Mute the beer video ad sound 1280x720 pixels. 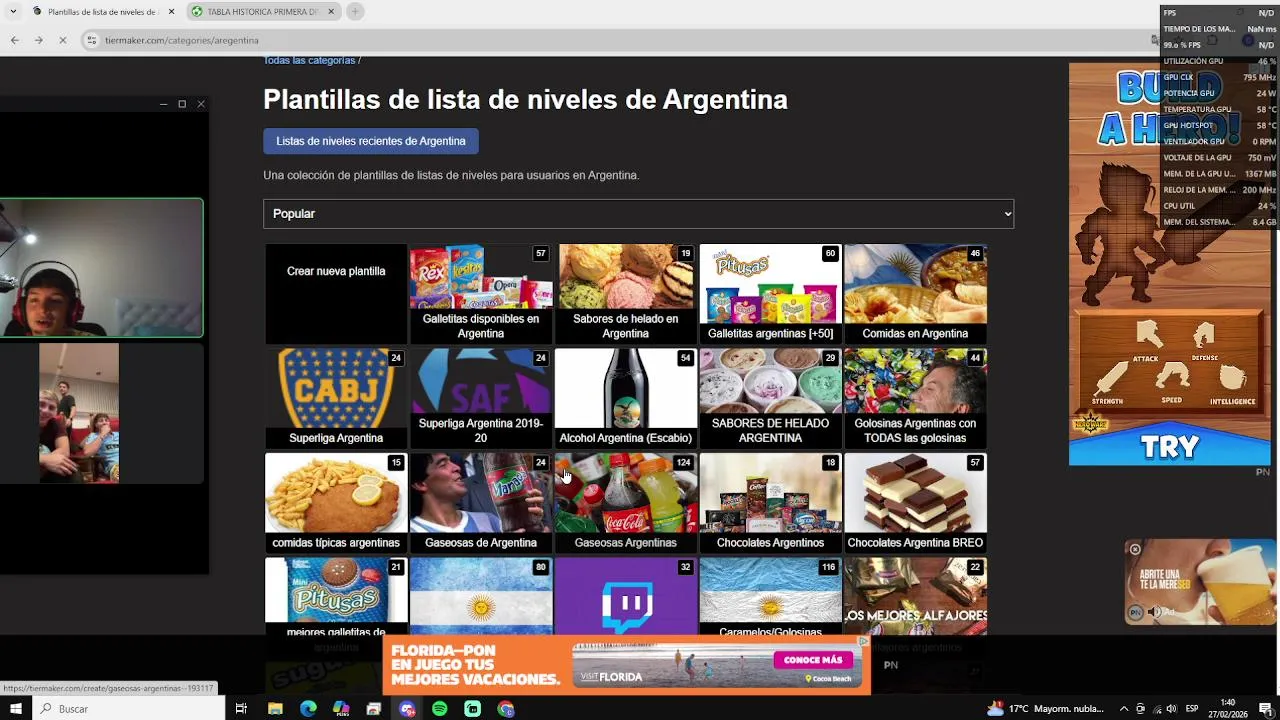tap(1154, 612)
